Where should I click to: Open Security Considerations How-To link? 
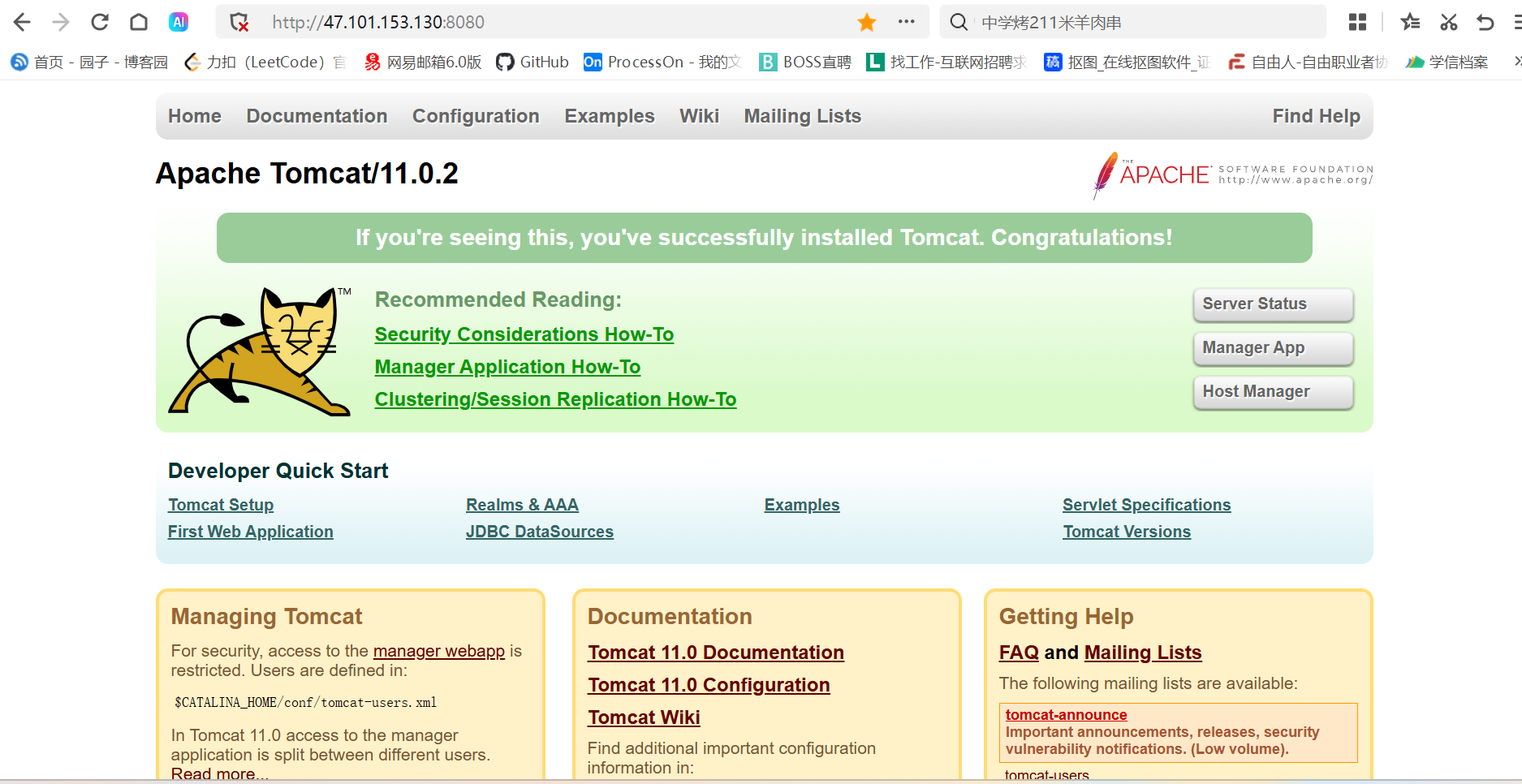click(524, 334)
